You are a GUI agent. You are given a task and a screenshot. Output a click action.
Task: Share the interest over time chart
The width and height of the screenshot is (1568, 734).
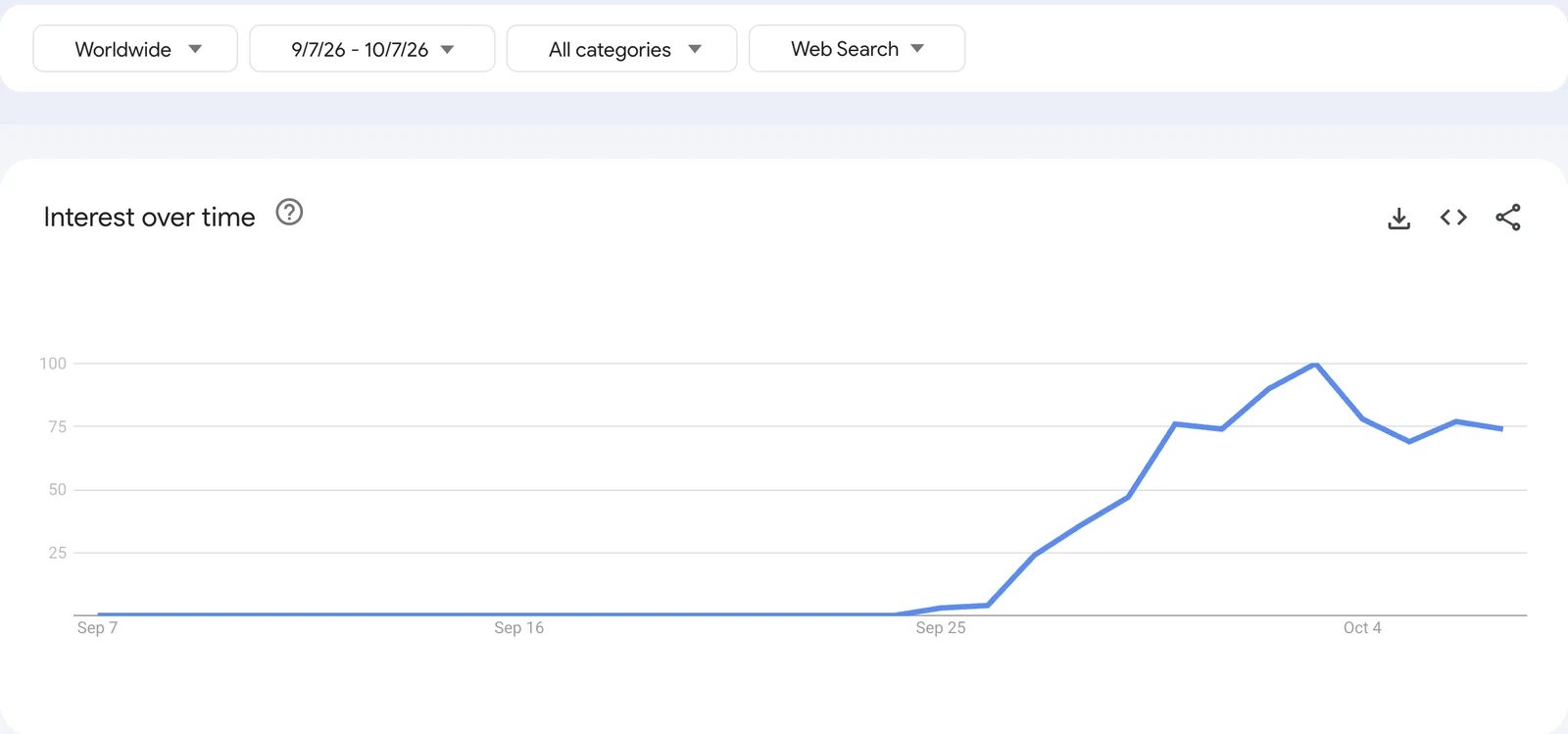(1508, 218)
